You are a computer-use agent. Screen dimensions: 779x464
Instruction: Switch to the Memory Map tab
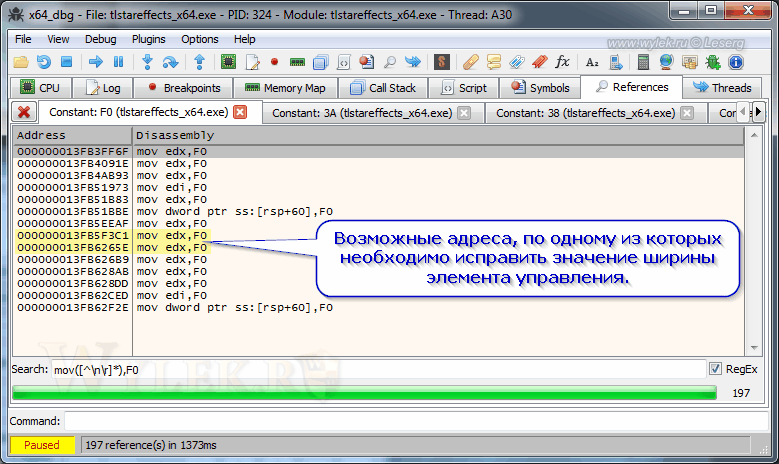click(285, 88)
